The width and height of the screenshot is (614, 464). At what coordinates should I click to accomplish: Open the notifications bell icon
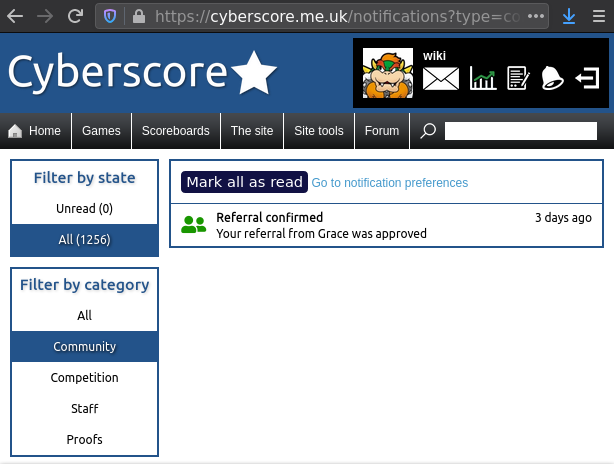pos(552,78)
